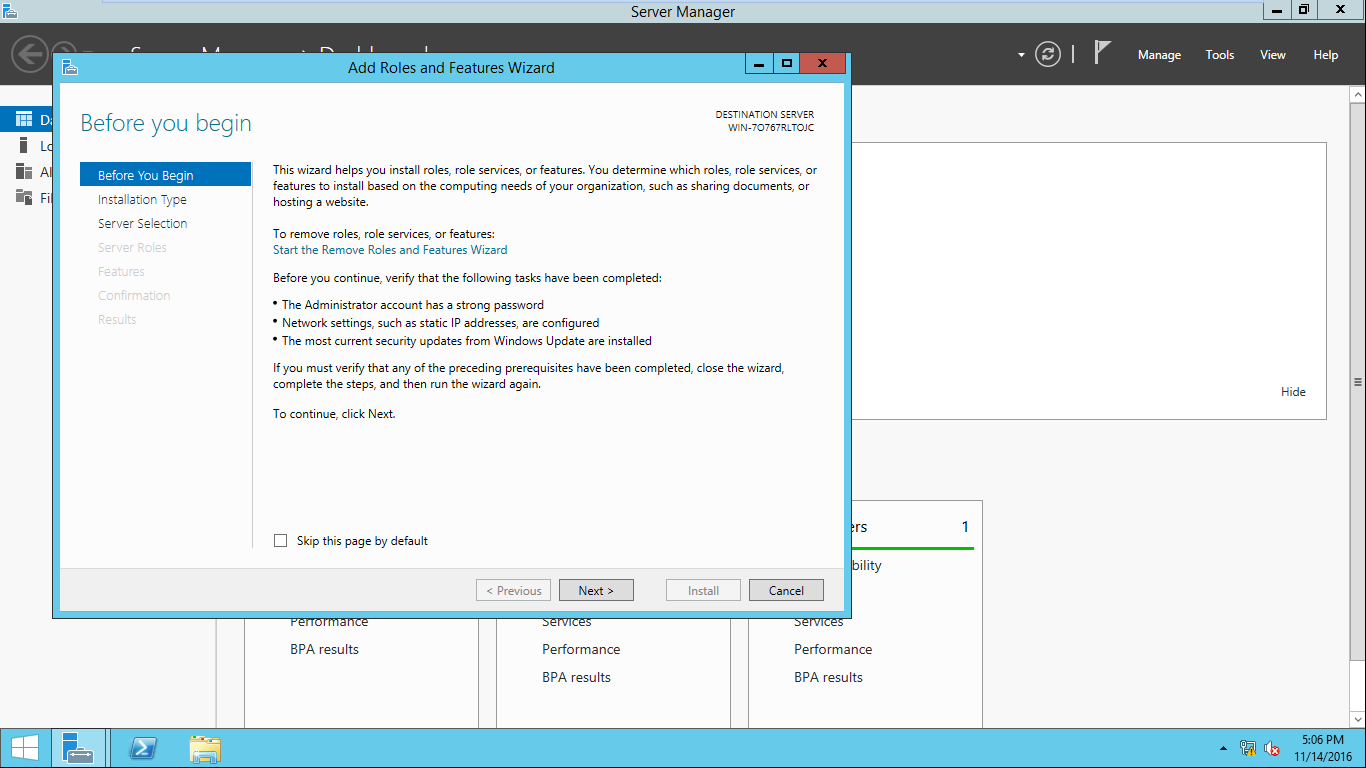Open Local Server via its sidebar icon

pos(24,146)
